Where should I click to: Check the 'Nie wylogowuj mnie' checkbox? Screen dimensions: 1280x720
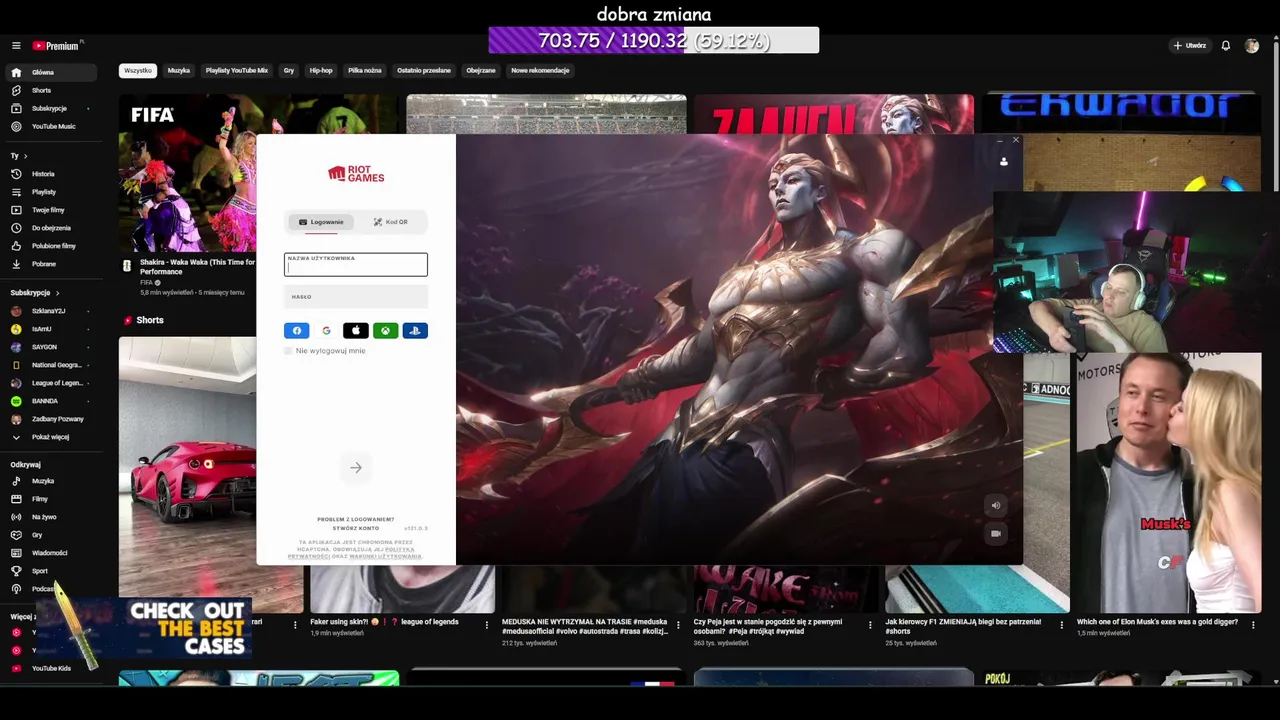click(288, 351)
